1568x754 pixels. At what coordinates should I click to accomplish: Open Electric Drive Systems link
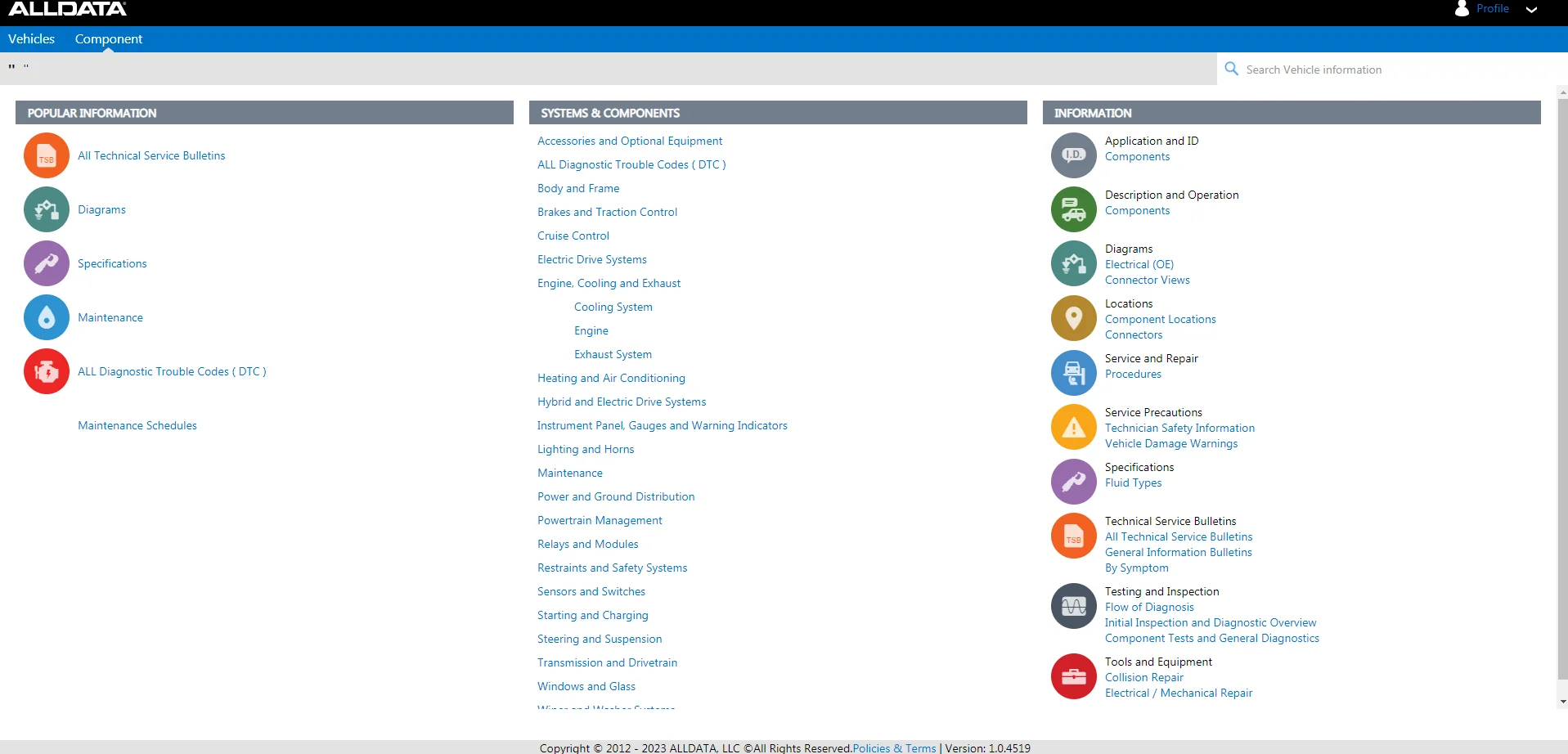click(x=592, y=259)
